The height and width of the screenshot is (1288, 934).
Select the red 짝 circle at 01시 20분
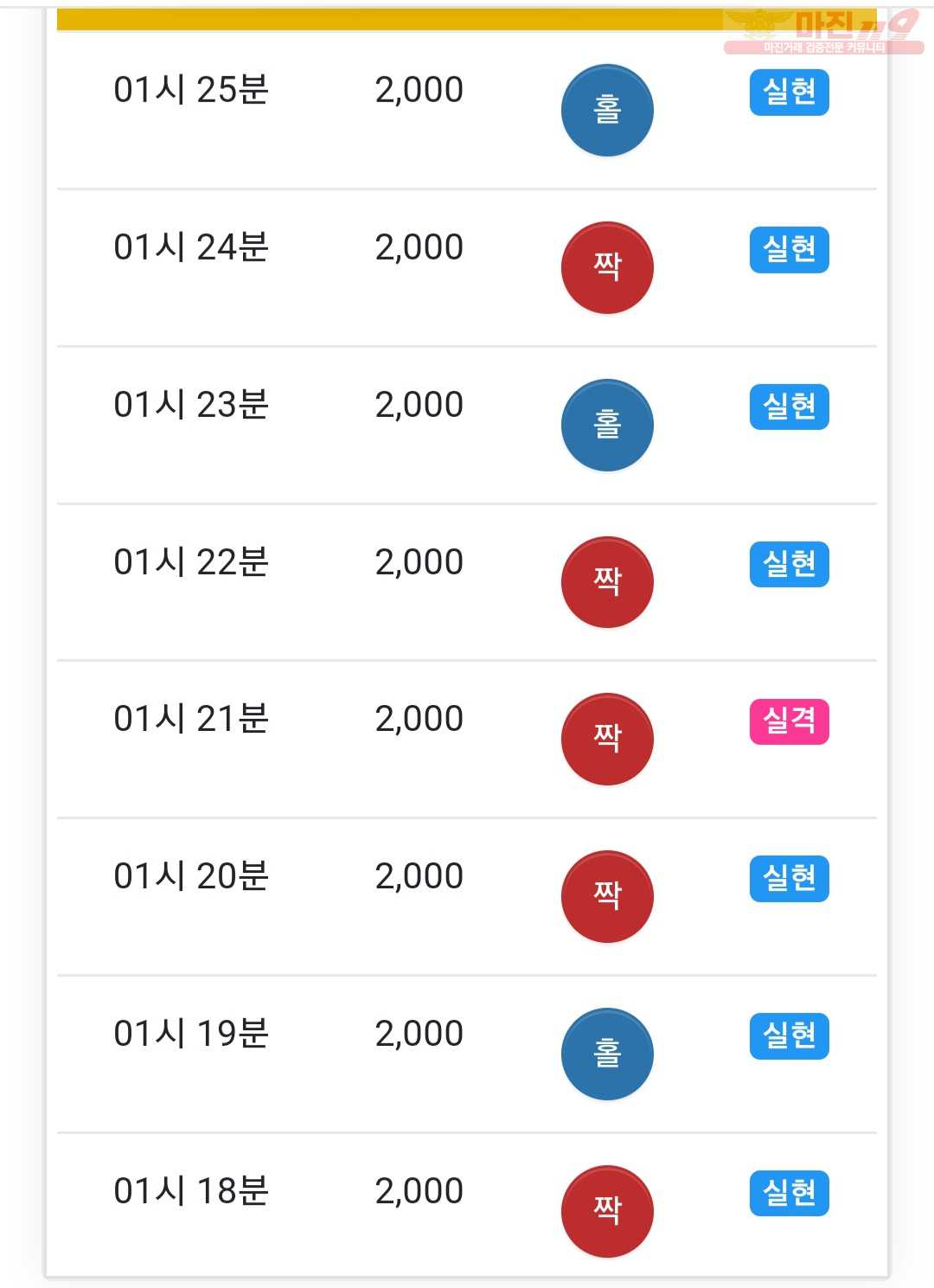tap(607, 896)
